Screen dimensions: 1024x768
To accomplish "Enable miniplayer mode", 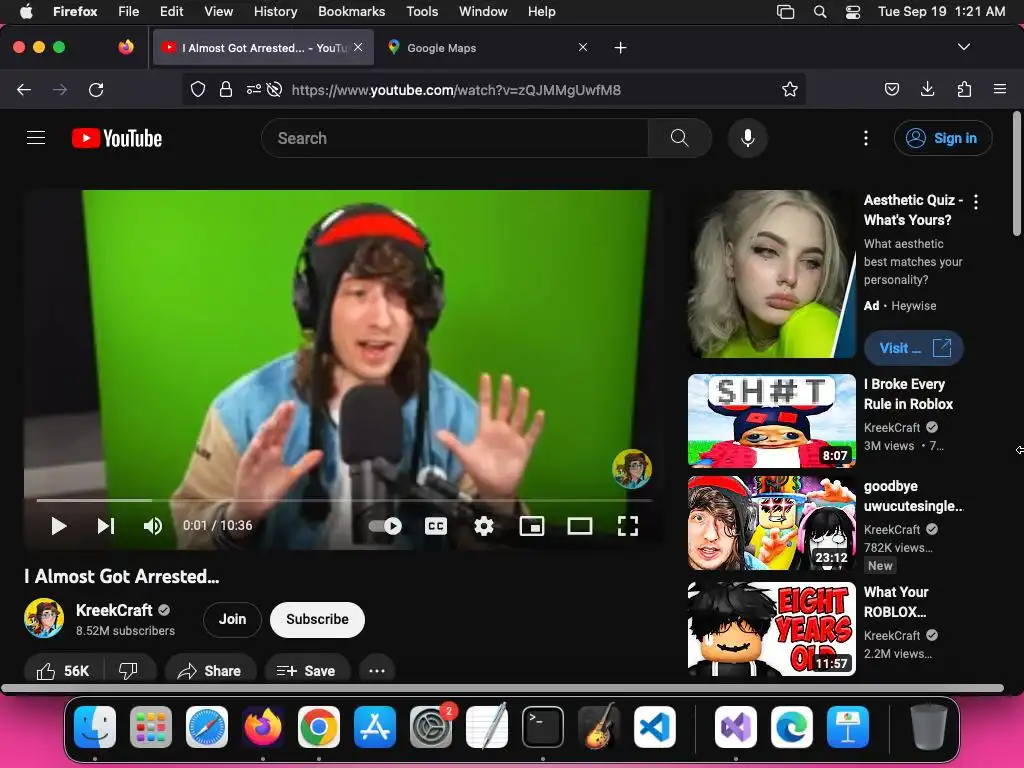I will [x=532, y=526].
